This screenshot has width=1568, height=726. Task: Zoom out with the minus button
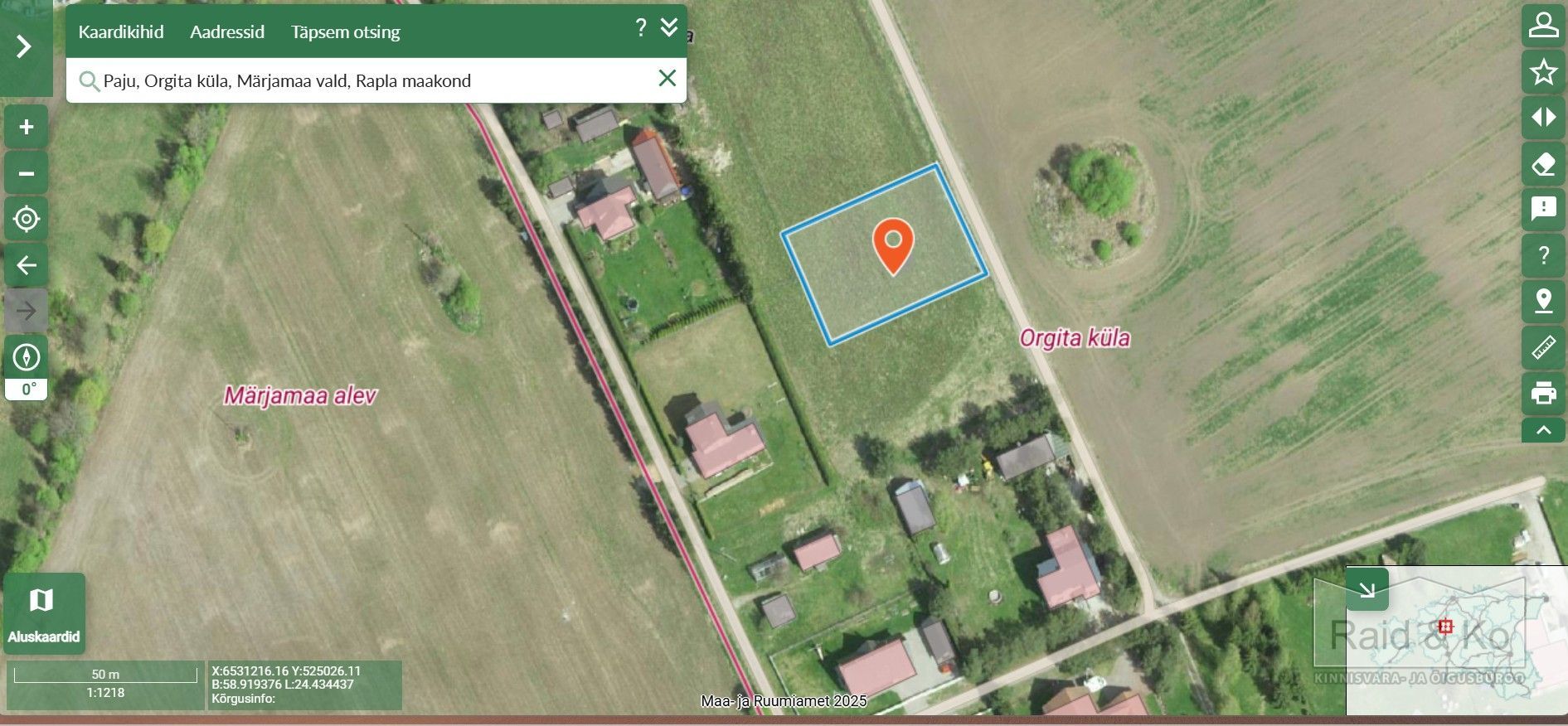(27, 173)
